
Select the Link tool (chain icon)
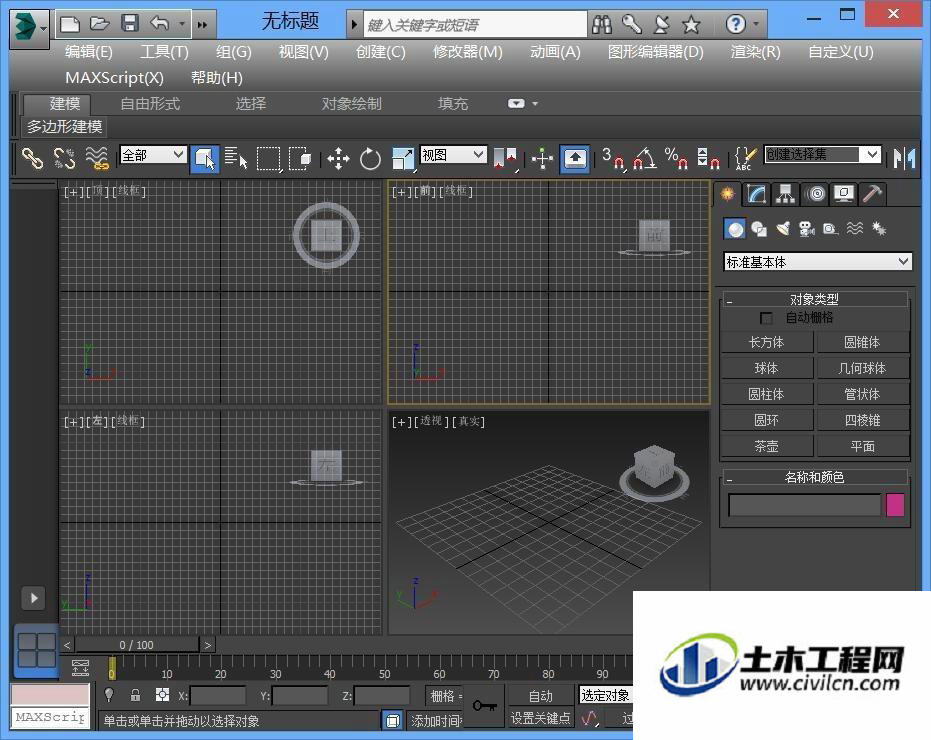[x=33, y=159]
